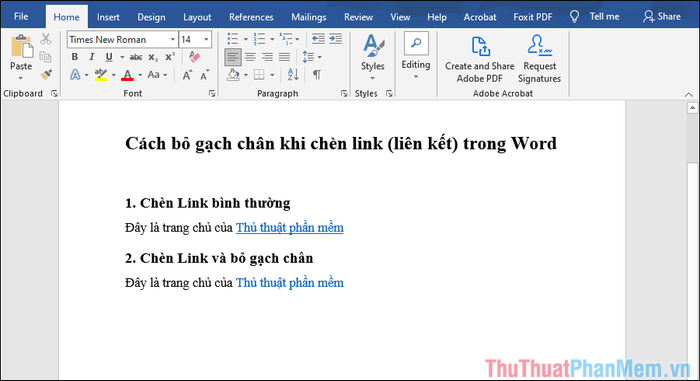Switch to the Insert tab

tap(108, 17)
